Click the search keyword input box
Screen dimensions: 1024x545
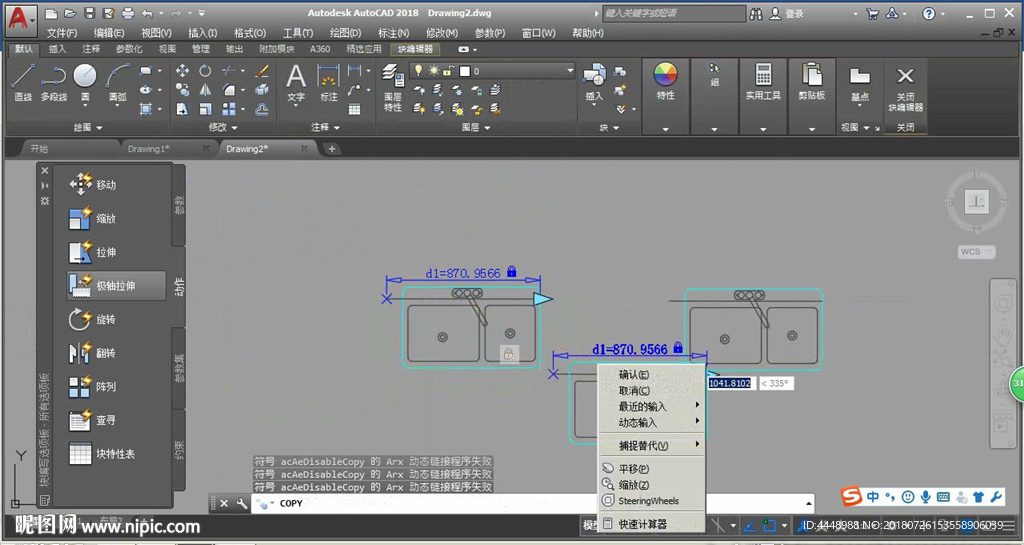pos(674,13)
